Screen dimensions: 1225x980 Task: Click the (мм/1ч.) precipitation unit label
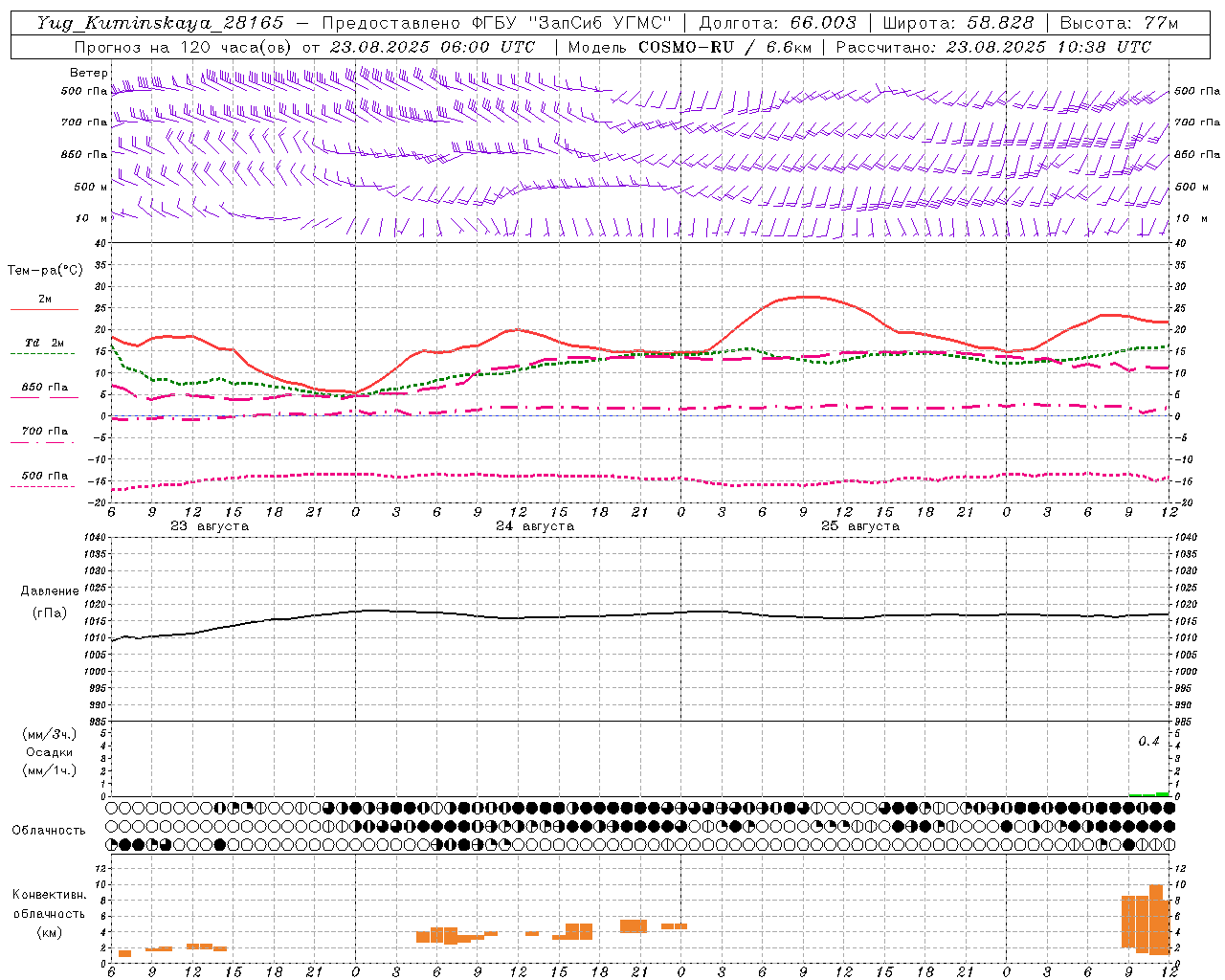point(50,770)
